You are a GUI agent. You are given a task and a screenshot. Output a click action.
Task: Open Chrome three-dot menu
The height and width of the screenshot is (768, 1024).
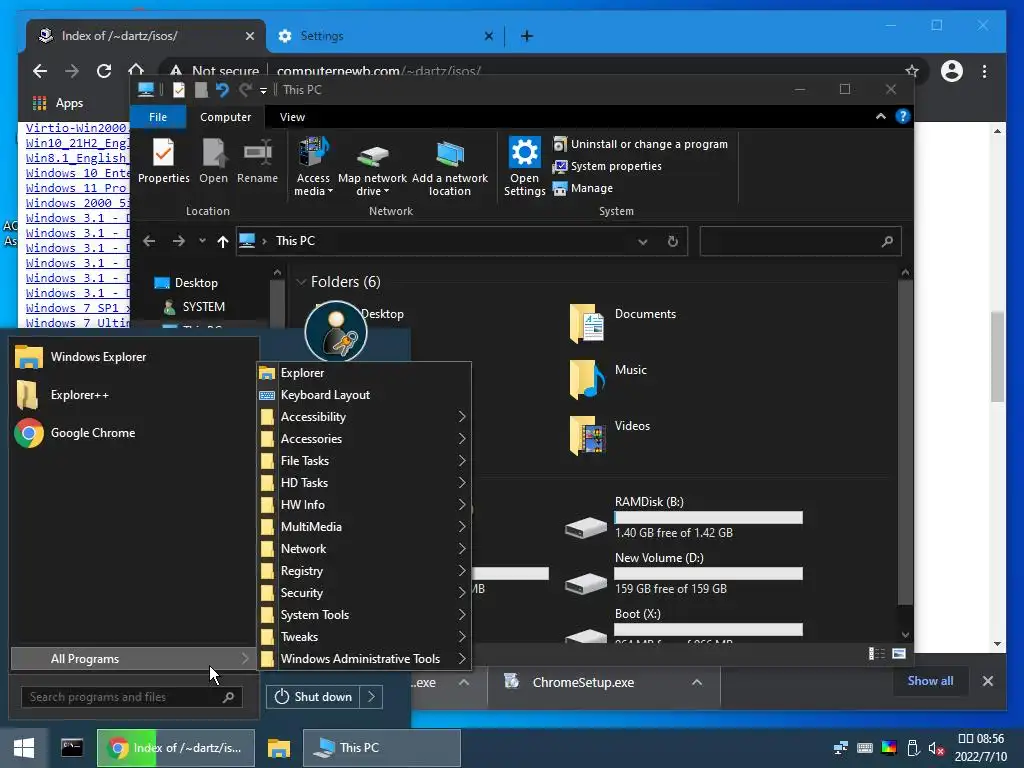pyautogui.click(x=984, y=71)
